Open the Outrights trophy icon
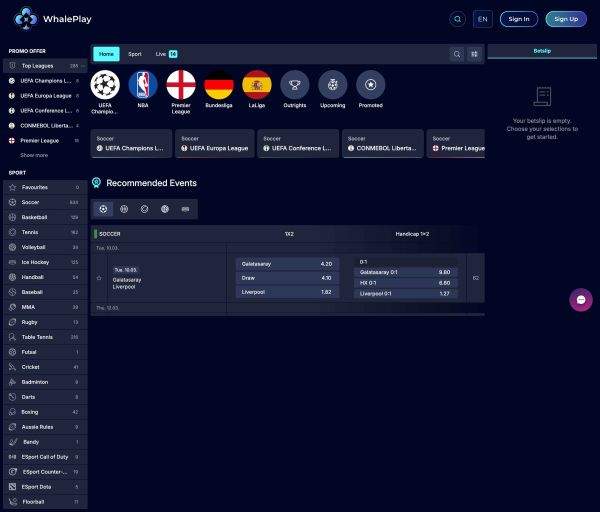600x512 pixels. tap(295, 85)
